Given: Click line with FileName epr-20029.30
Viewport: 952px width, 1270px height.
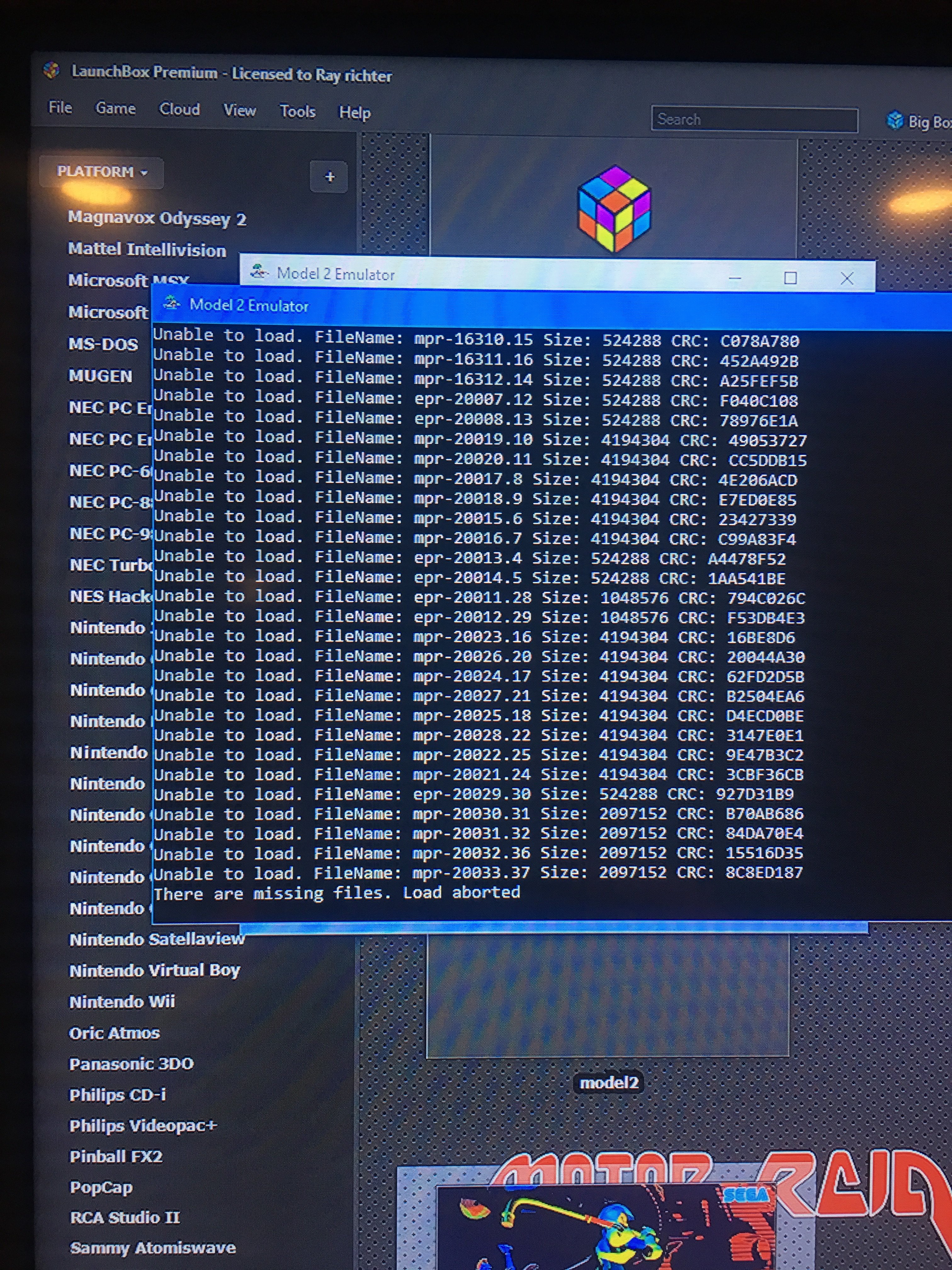Looking at the screenshot, I should (x=473, y=795).
